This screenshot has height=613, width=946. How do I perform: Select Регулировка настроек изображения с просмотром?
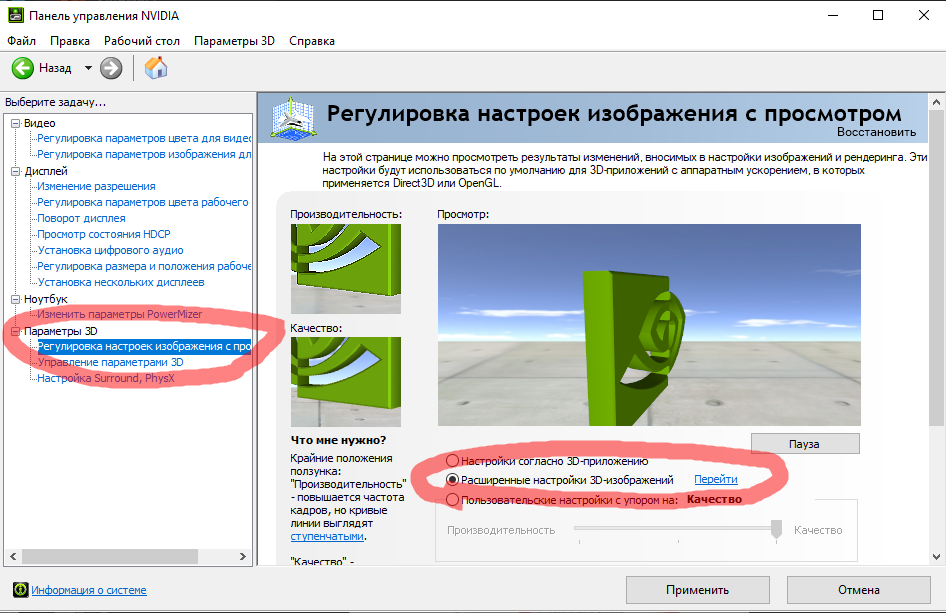[144, 346]
